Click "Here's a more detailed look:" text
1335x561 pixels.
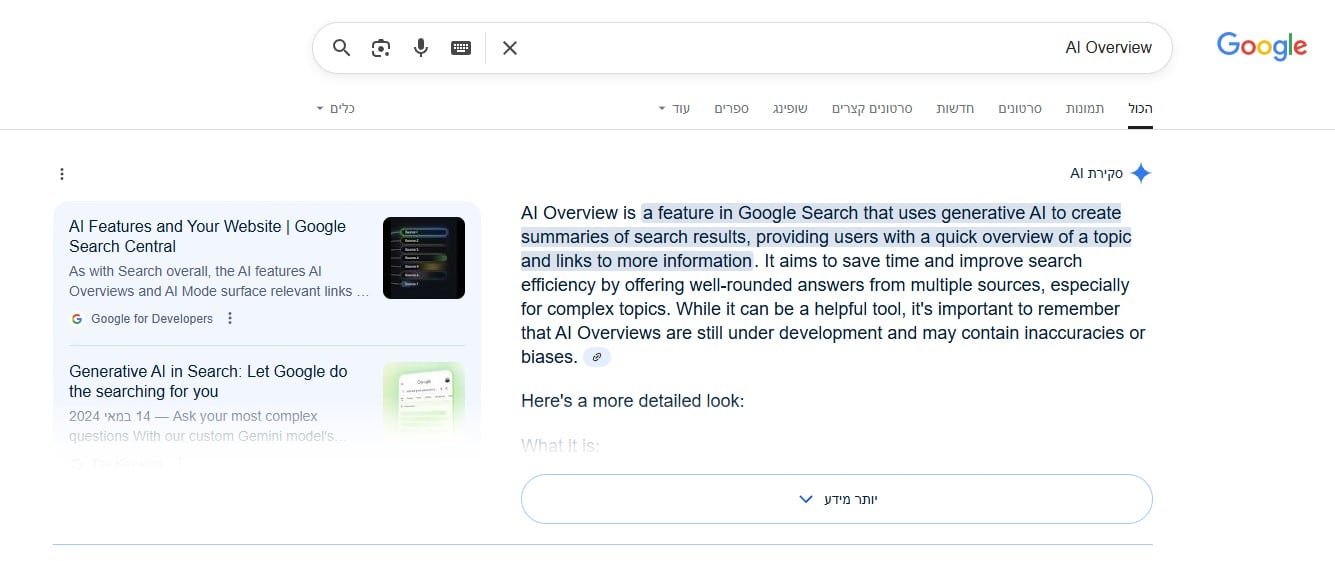click(x=633, y=402)
